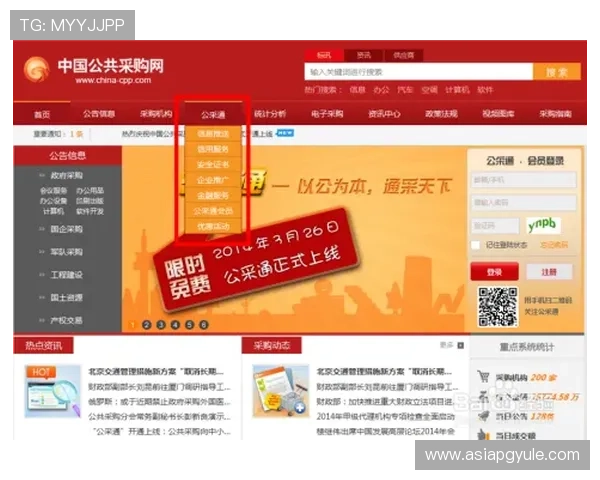600x480 pixels.
Task: Expand the 军队采购 sidebar category
Action: pos(66,252)
